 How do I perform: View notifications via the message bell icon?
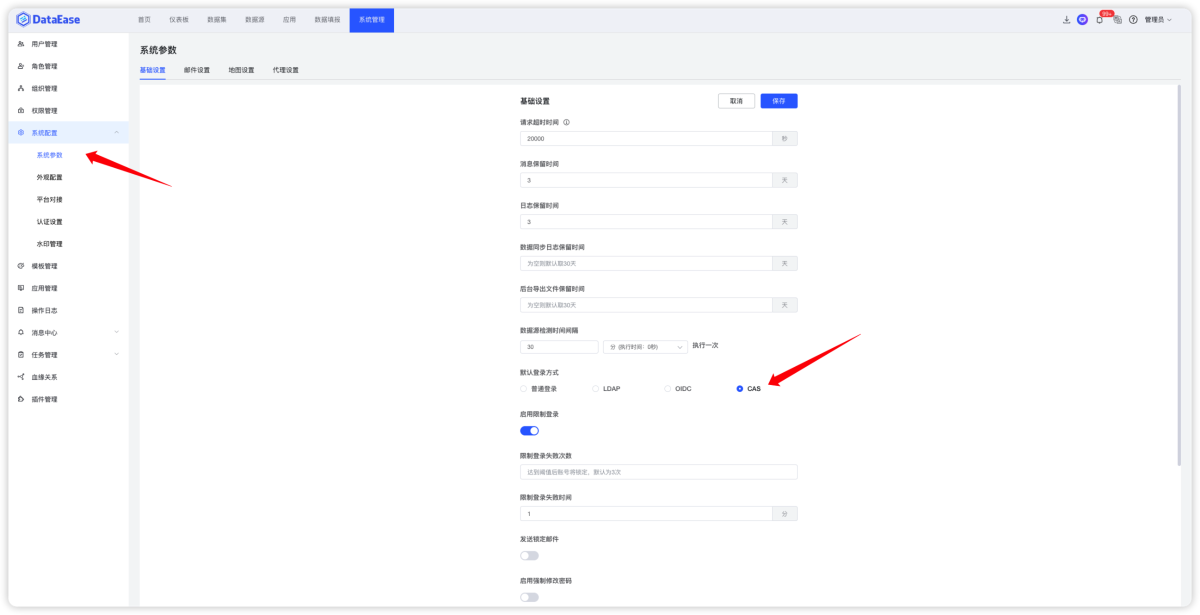[x=1100, y=20]
